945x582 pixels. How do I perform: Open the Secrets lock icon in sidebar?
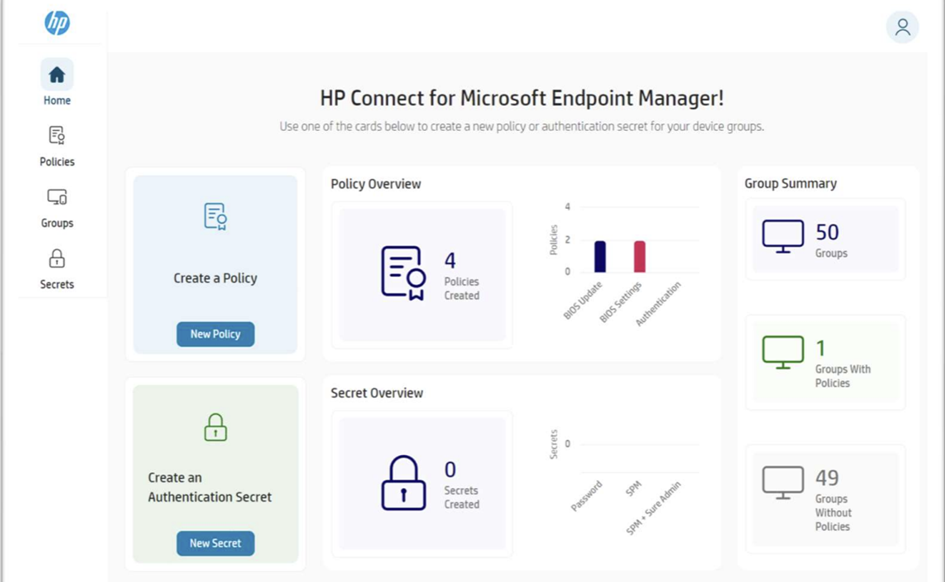pos(57,259)
